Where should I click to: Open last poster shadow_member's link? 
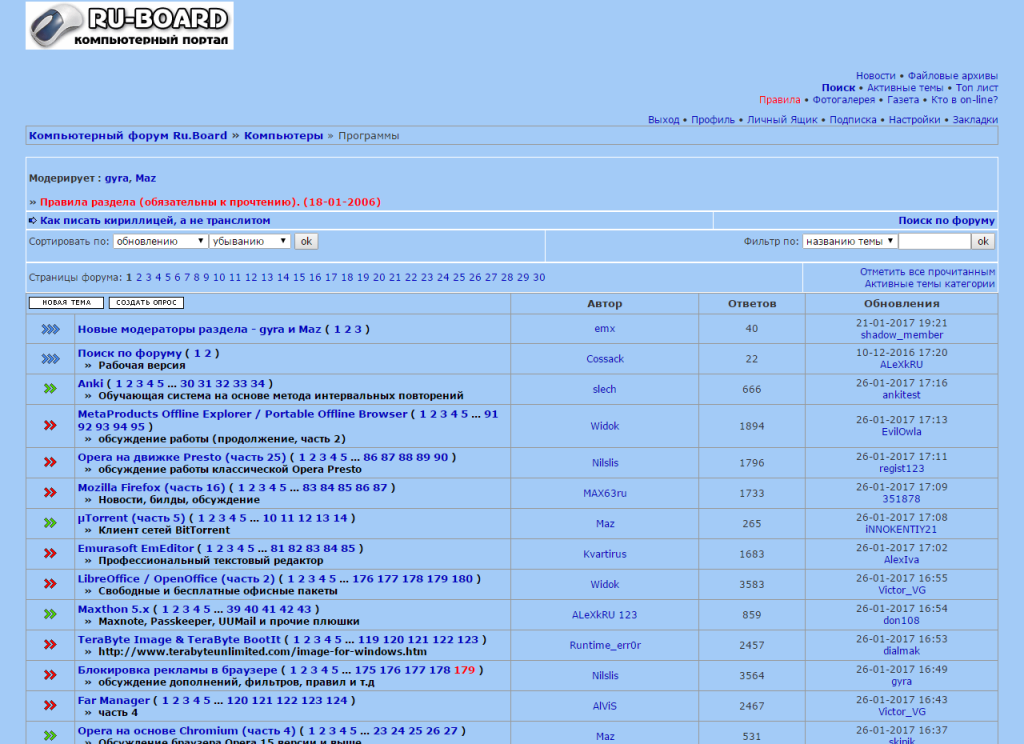pos(902,335)
